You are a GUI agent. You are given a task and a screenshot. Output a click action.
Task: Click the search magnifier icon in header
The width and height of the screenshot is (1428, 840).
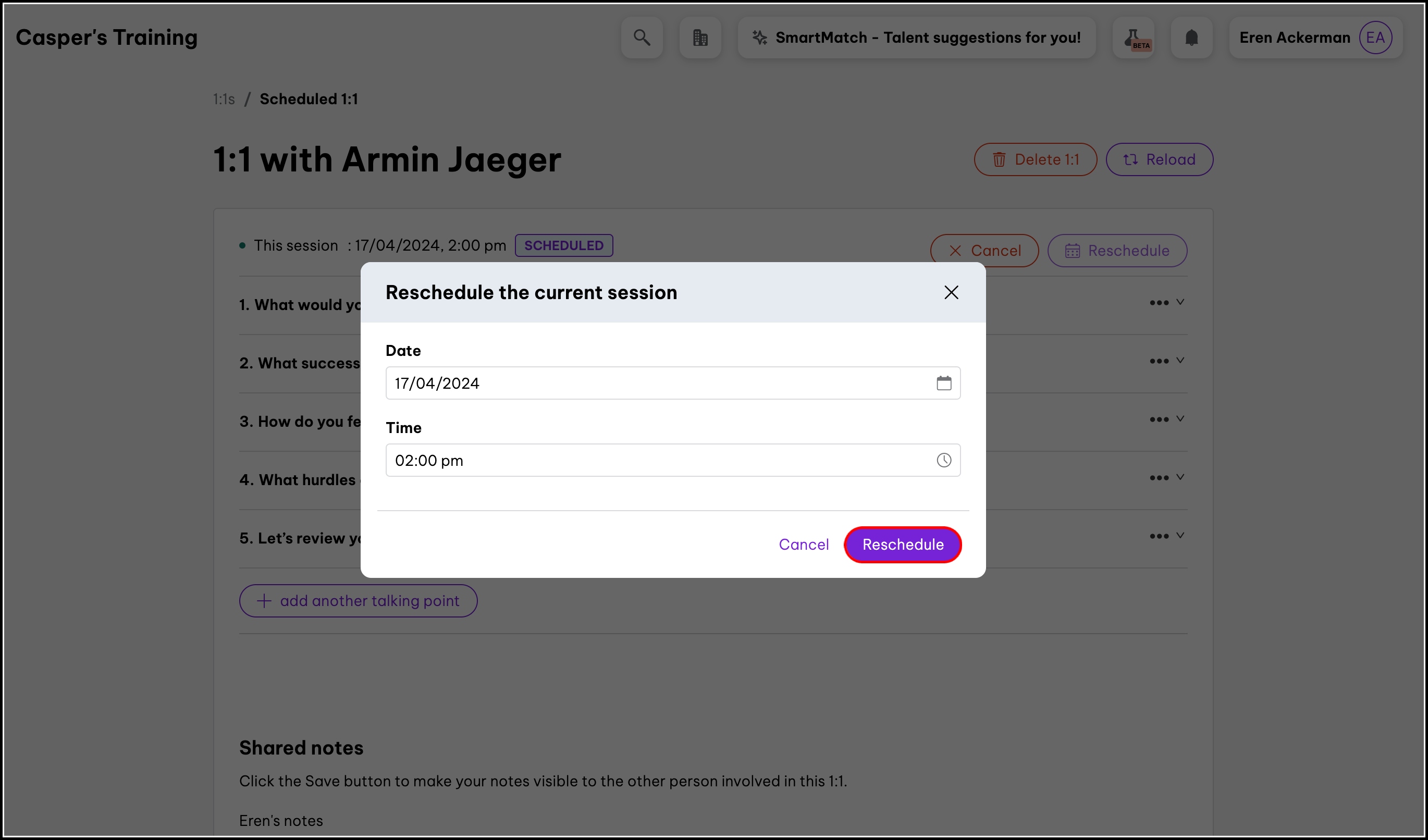pos(642,38)
